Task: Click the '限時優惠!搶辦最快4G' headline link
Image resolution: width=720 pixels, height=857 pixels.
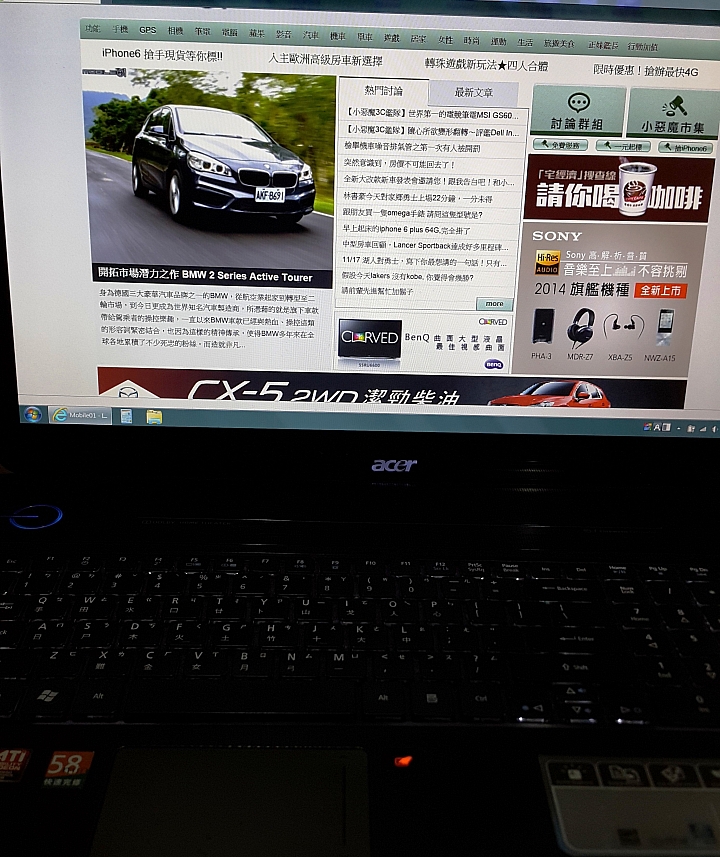Action: (x=646, y=71)
